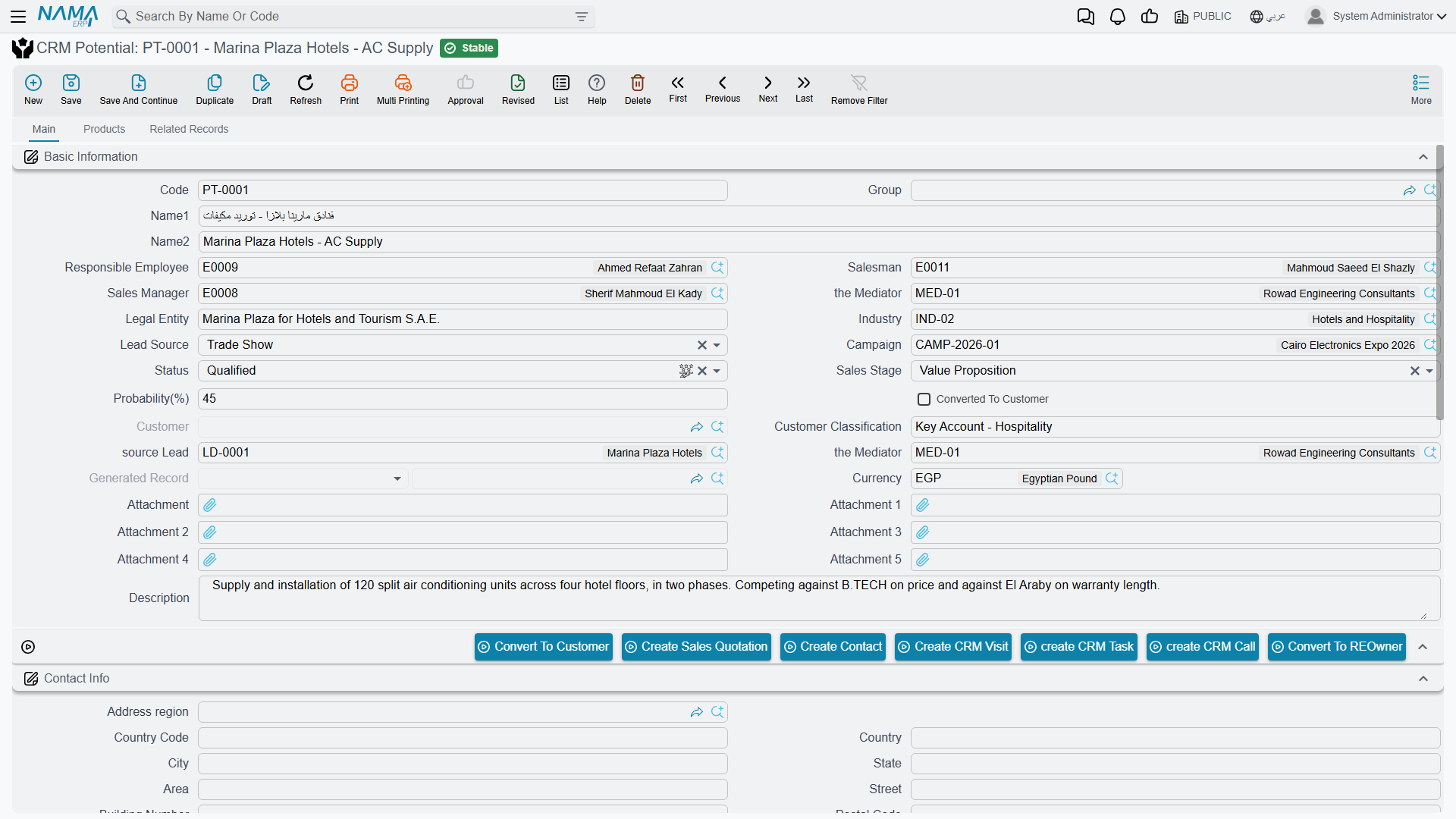Screen dimensions: 1456x819
Task: Switch language to Arabic
Action: coord(1268,17)
